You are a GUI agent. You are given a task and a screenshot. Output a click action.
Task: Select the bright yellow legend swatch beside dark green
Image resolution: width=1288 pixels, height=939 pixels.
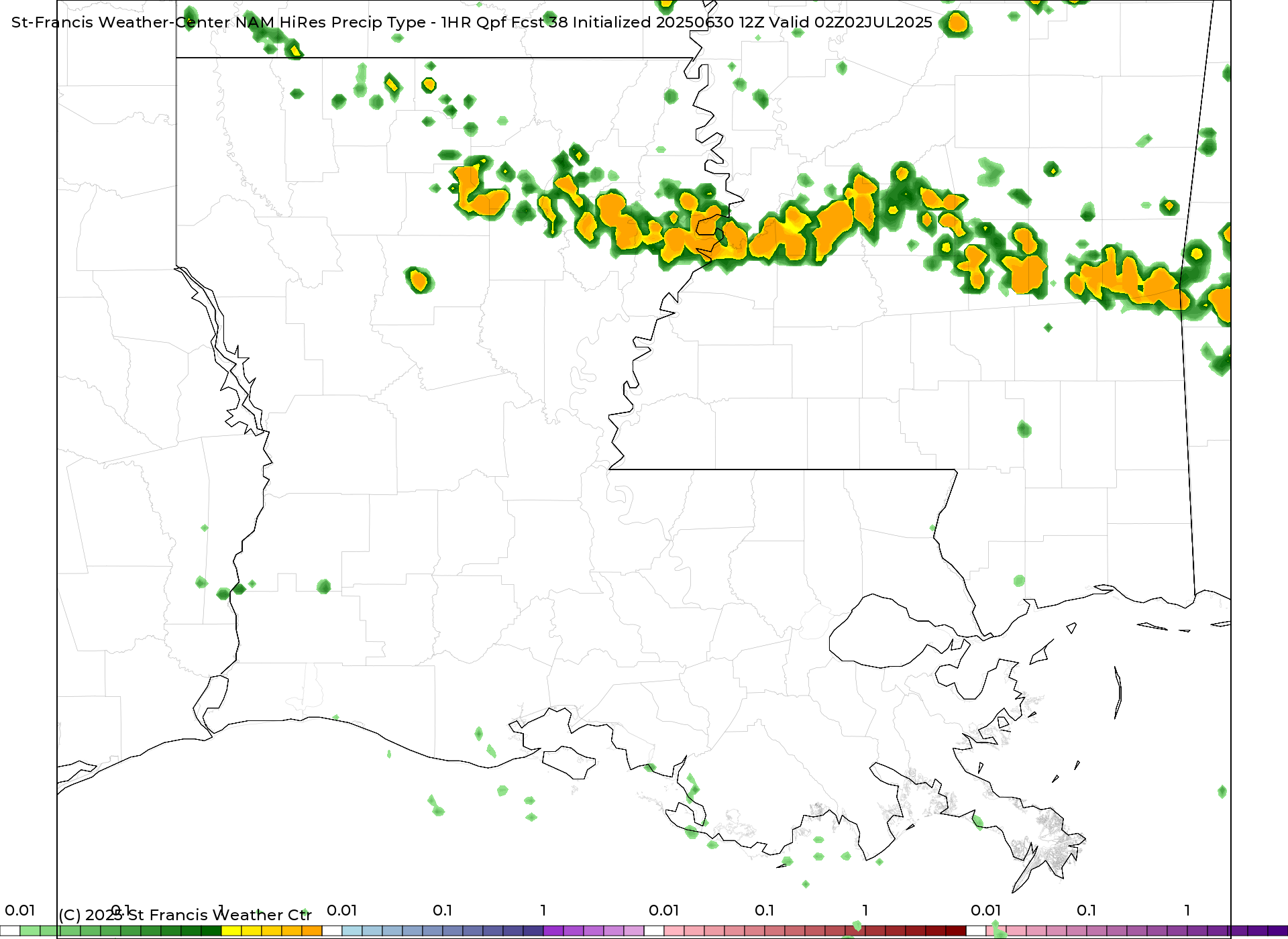tap(231, 931)
